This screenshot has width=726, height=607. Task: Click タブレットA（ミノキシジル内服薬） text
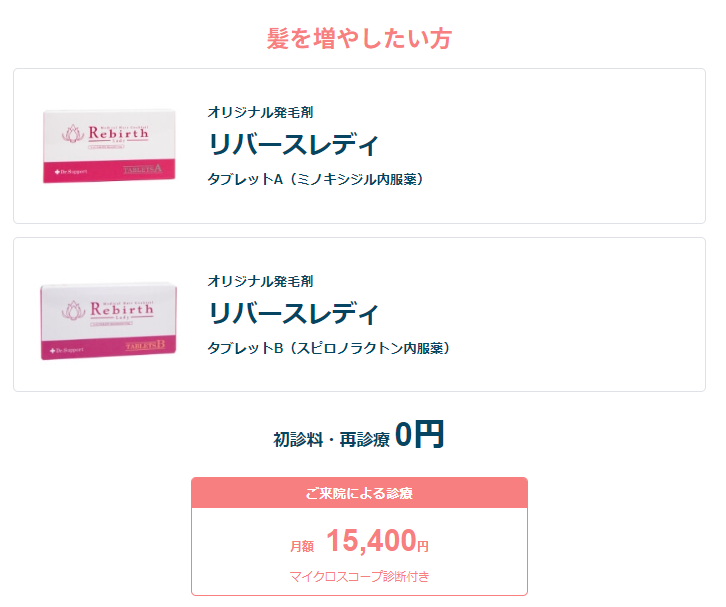coord(316,179)
